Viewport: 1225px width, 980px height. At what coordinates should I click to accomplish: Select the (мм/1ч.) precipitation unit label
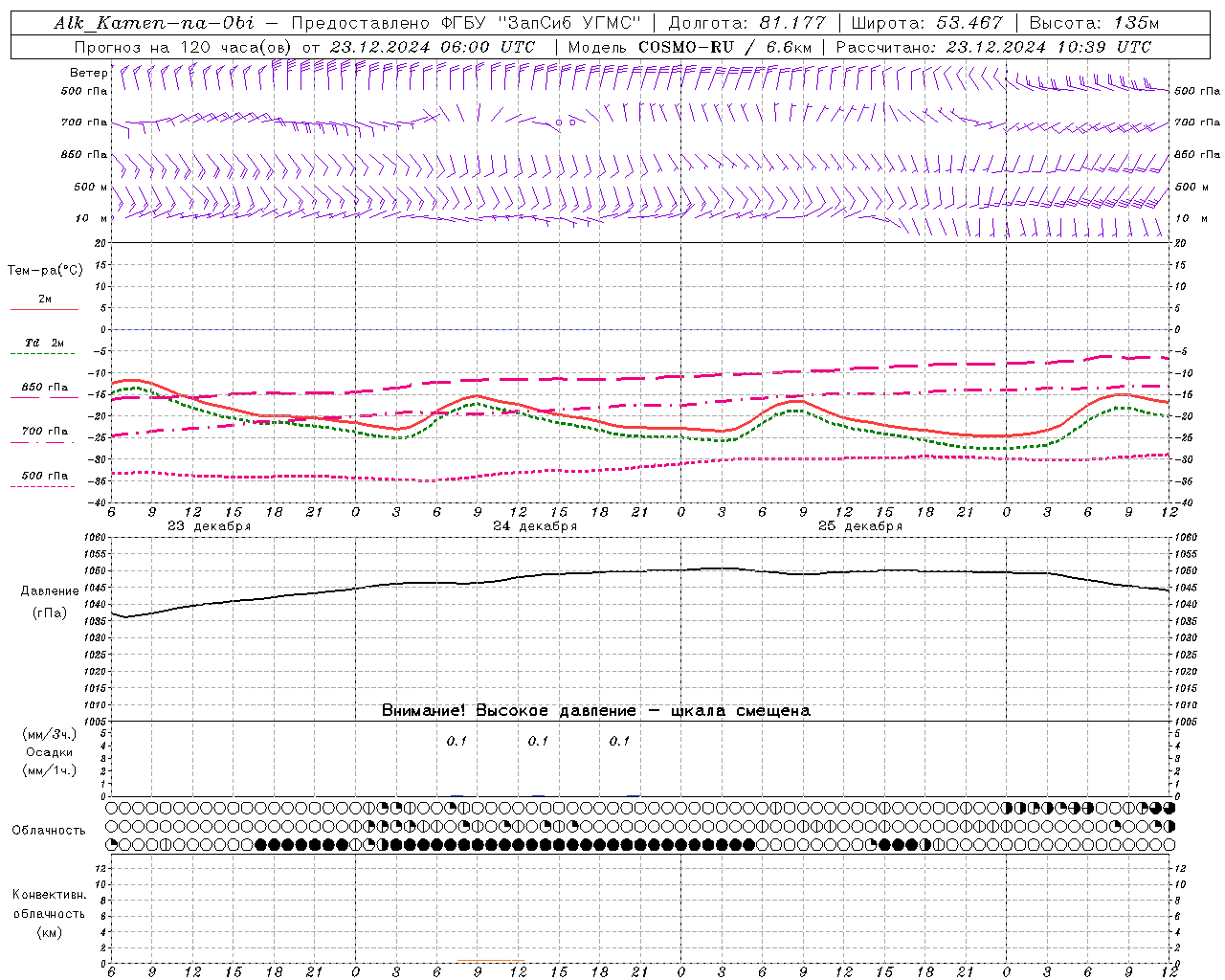tap(50, 770)
